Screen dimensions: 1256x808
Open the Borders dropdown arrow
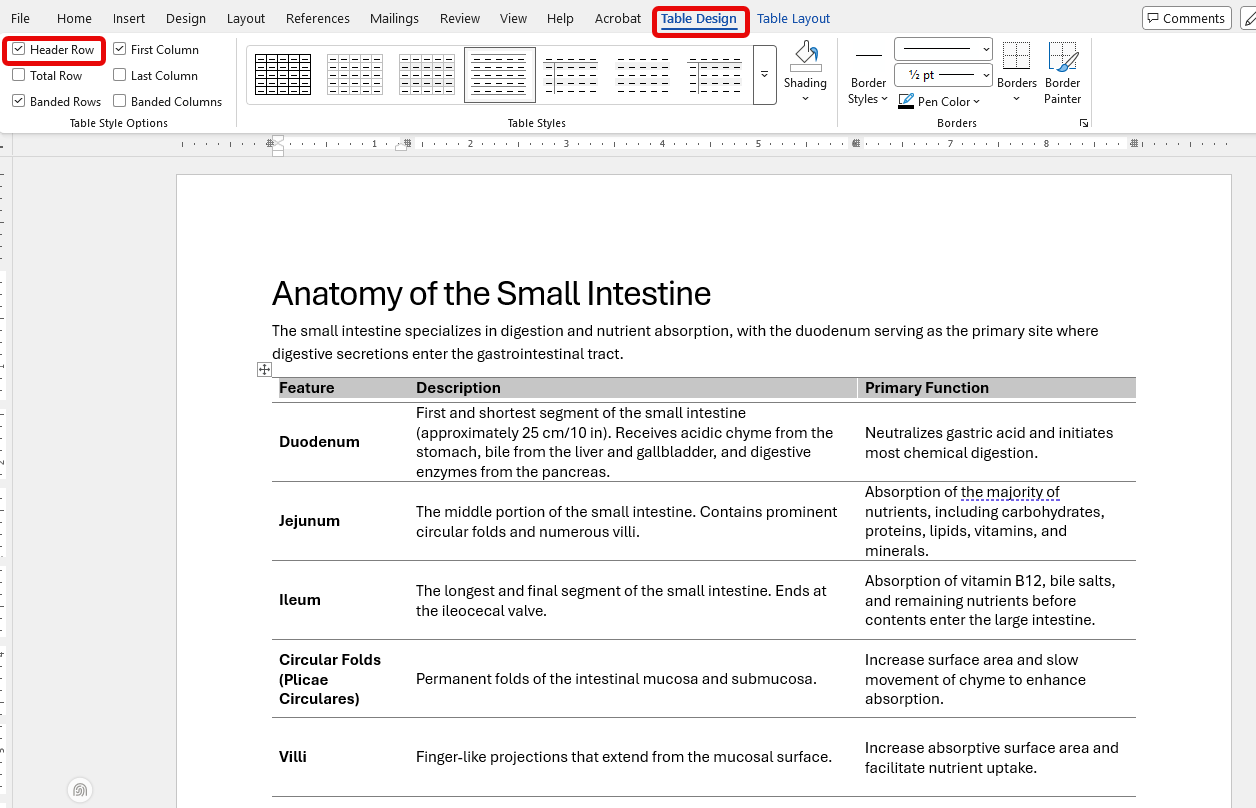(1016, 98)
